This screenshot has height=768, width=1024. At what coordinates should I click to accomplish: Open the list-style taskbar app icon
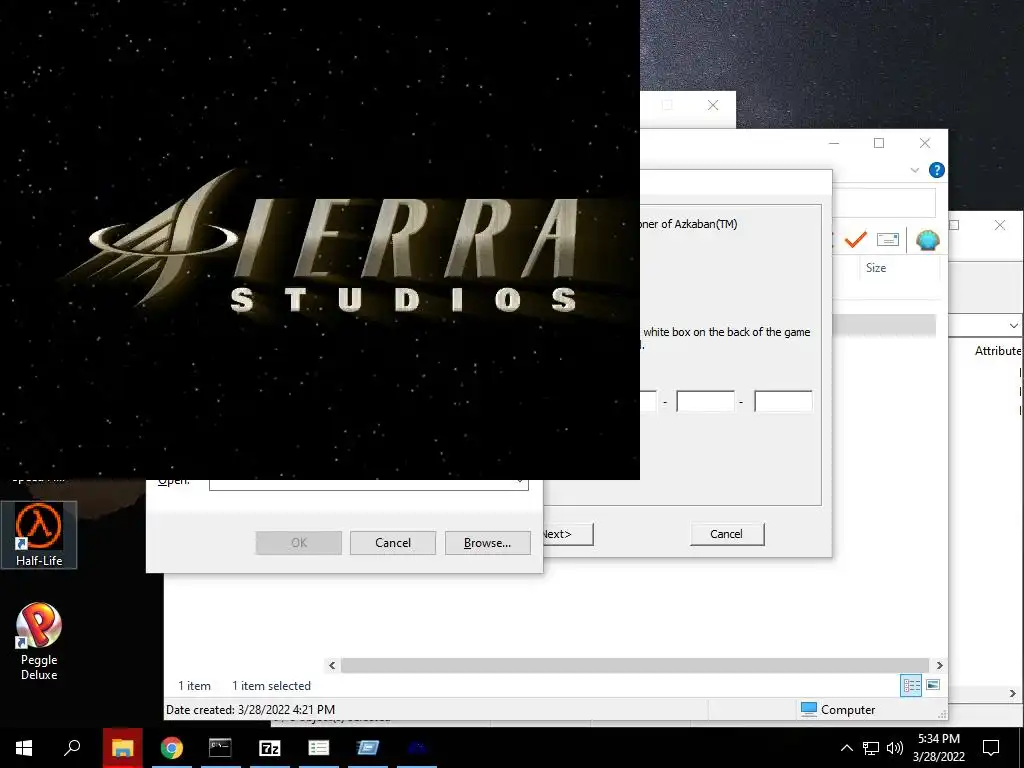point(319,748)
